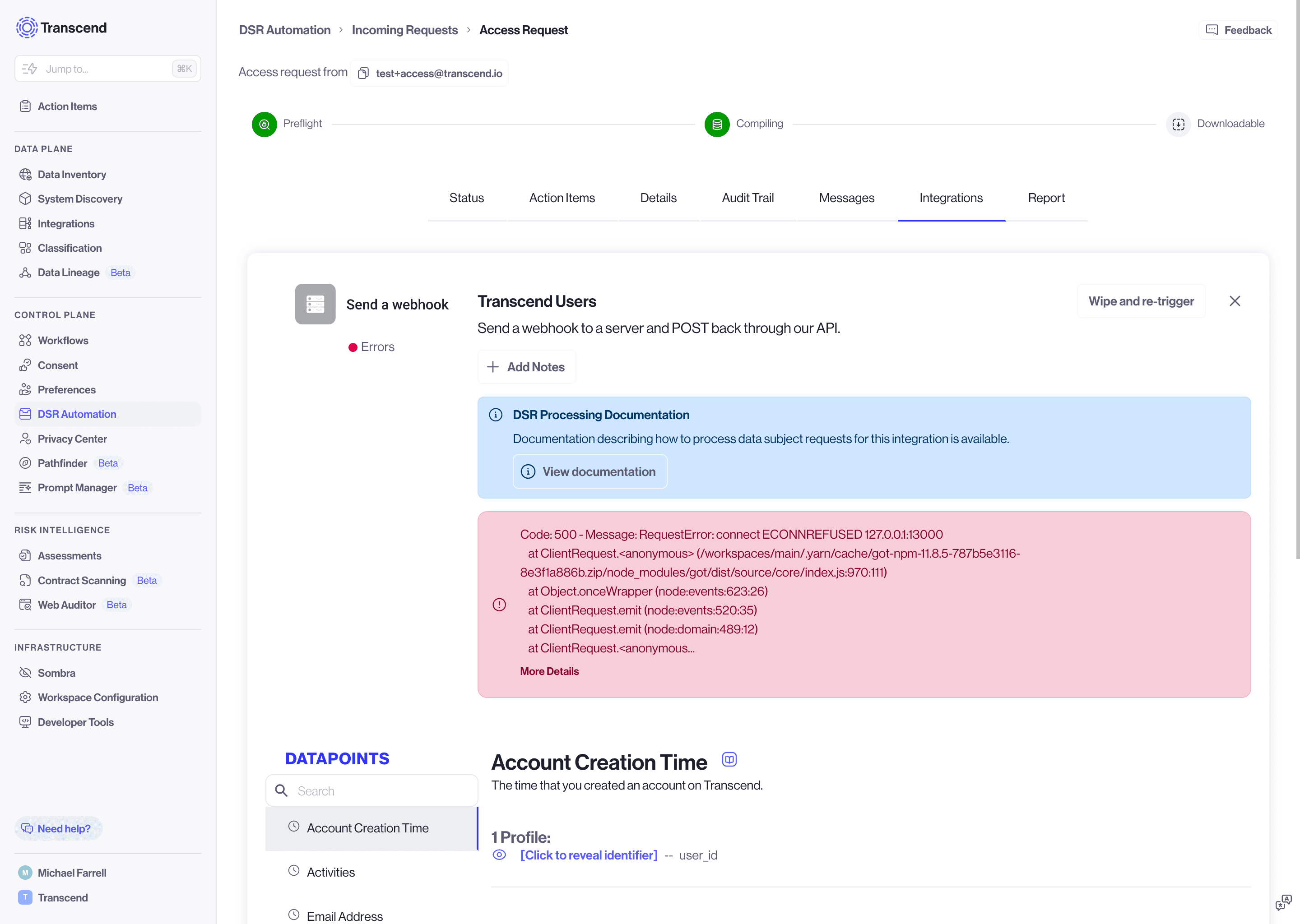Image resolution: width=1300 pixels, height=924 pixels.
Task: Click the Compiling stage icon
Action: click(717, 124)
